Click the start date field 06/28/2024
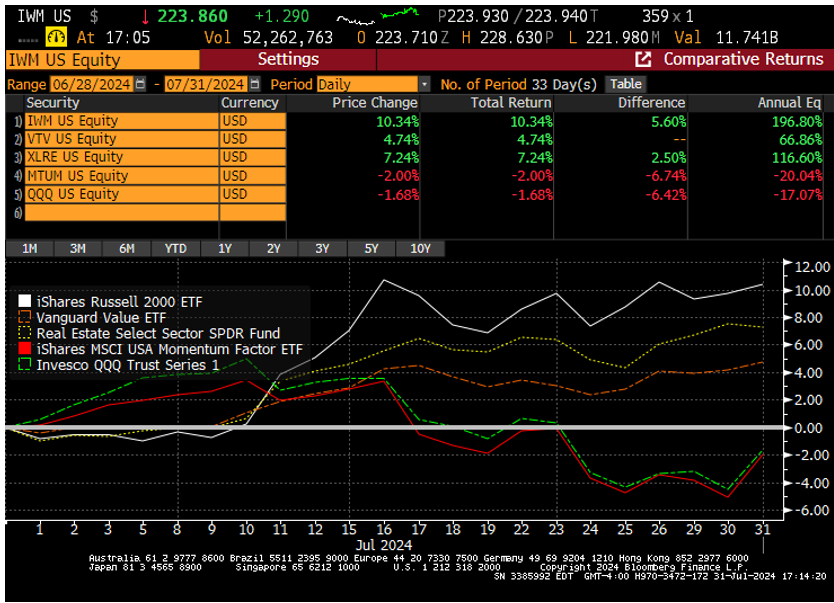 (91, 84)
